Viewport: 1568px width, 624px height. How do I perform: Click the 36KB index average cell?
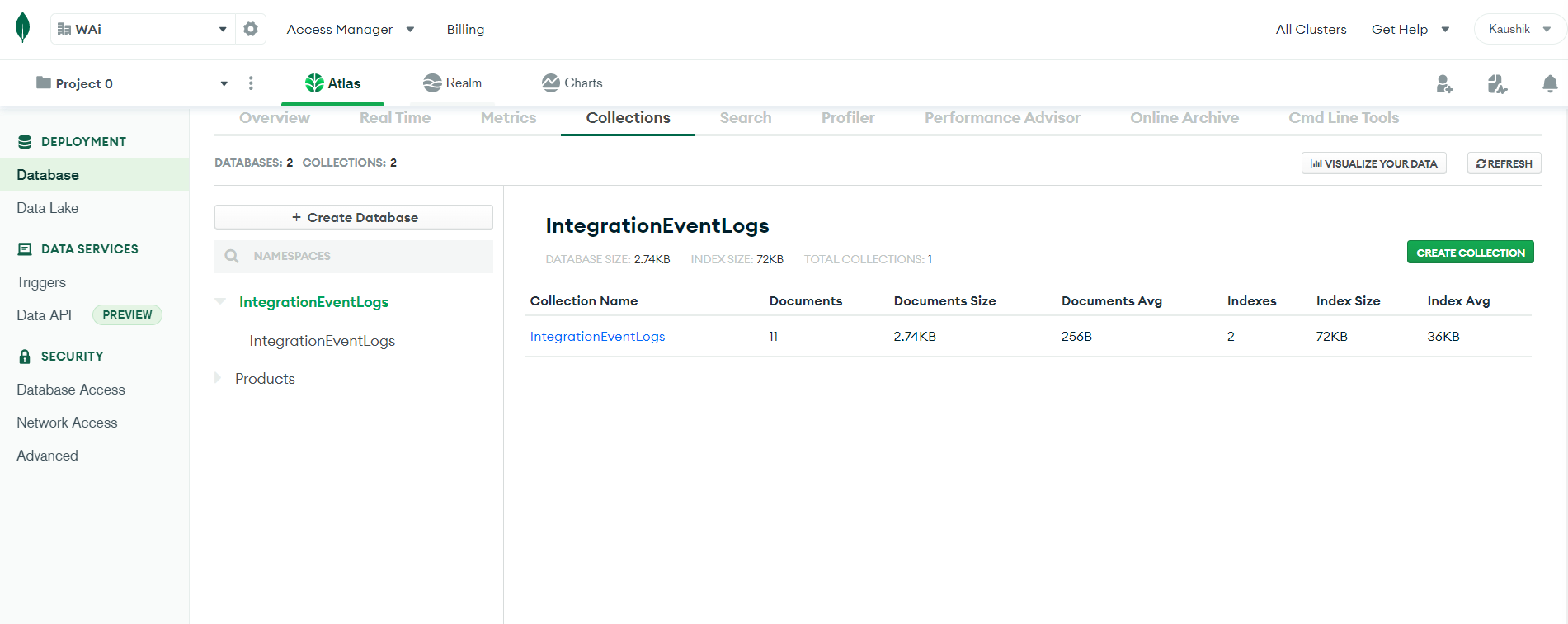(x=1443, y=337)
